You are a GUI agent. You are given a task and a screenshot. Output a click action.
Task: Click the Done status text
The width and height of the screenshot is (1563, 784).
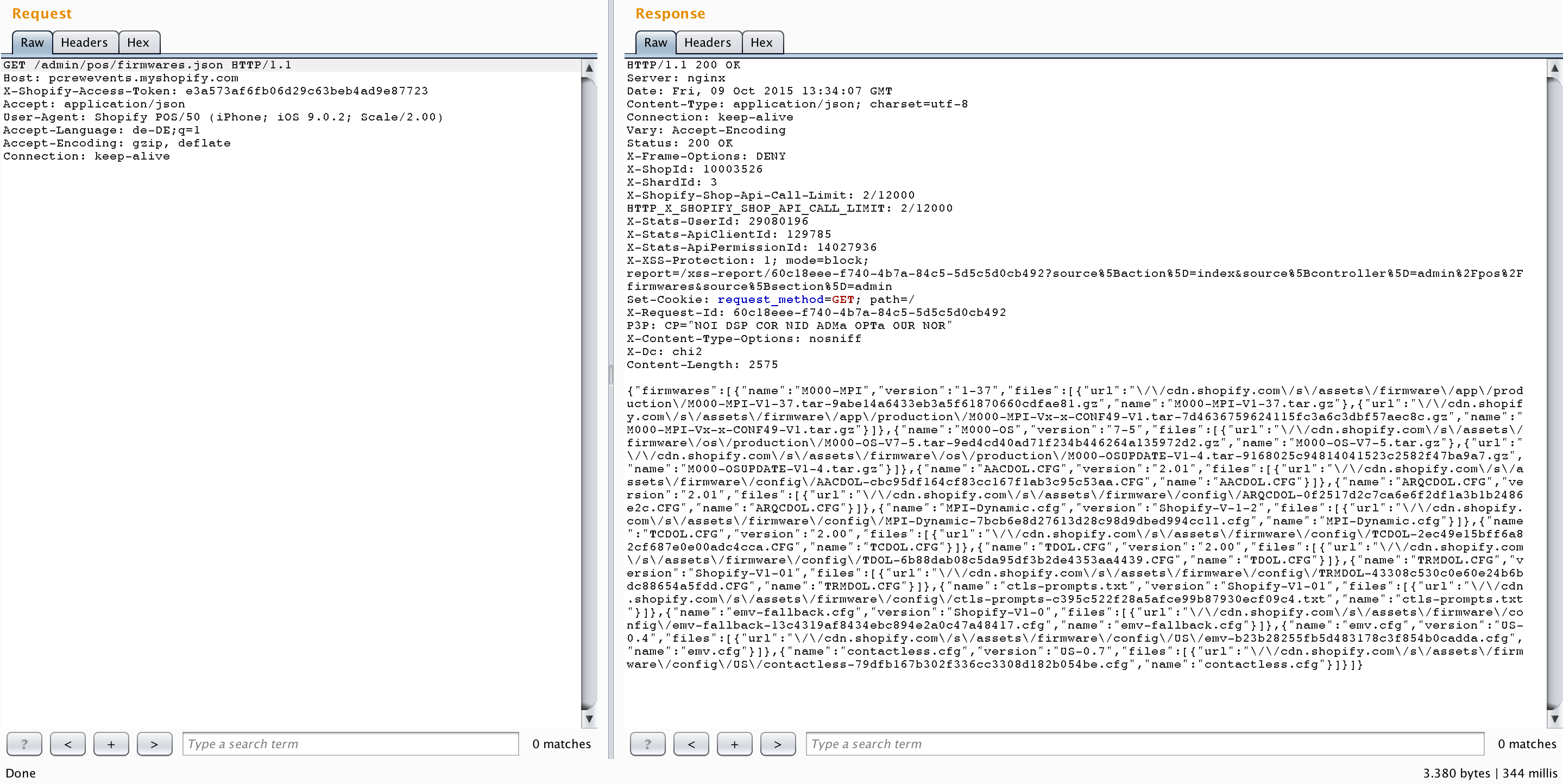pos(21,773)
